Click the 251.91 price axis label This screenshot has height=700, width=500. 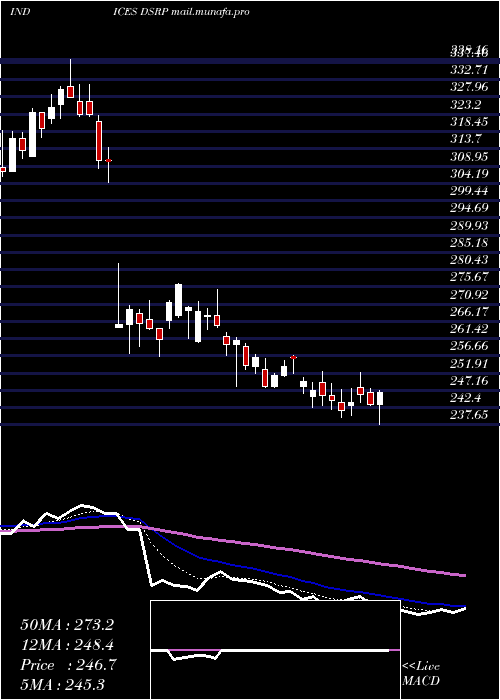pyautogui.click(x=470, y=364)
